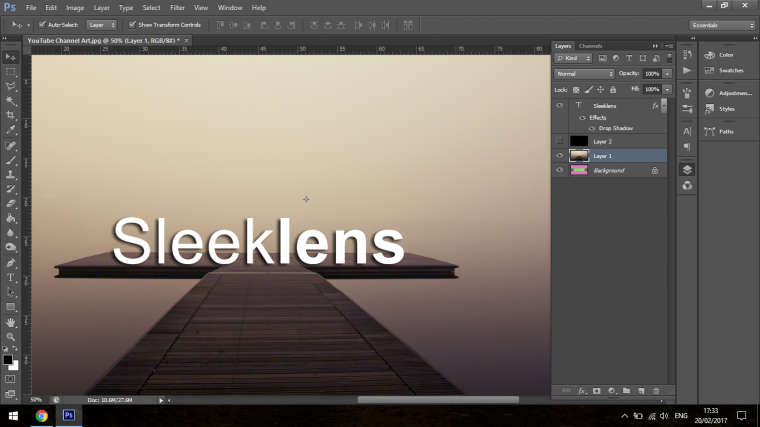Open the Normal blend mode dropdown
This screenshot has width=760, height=427.
[x=584, y=74]
